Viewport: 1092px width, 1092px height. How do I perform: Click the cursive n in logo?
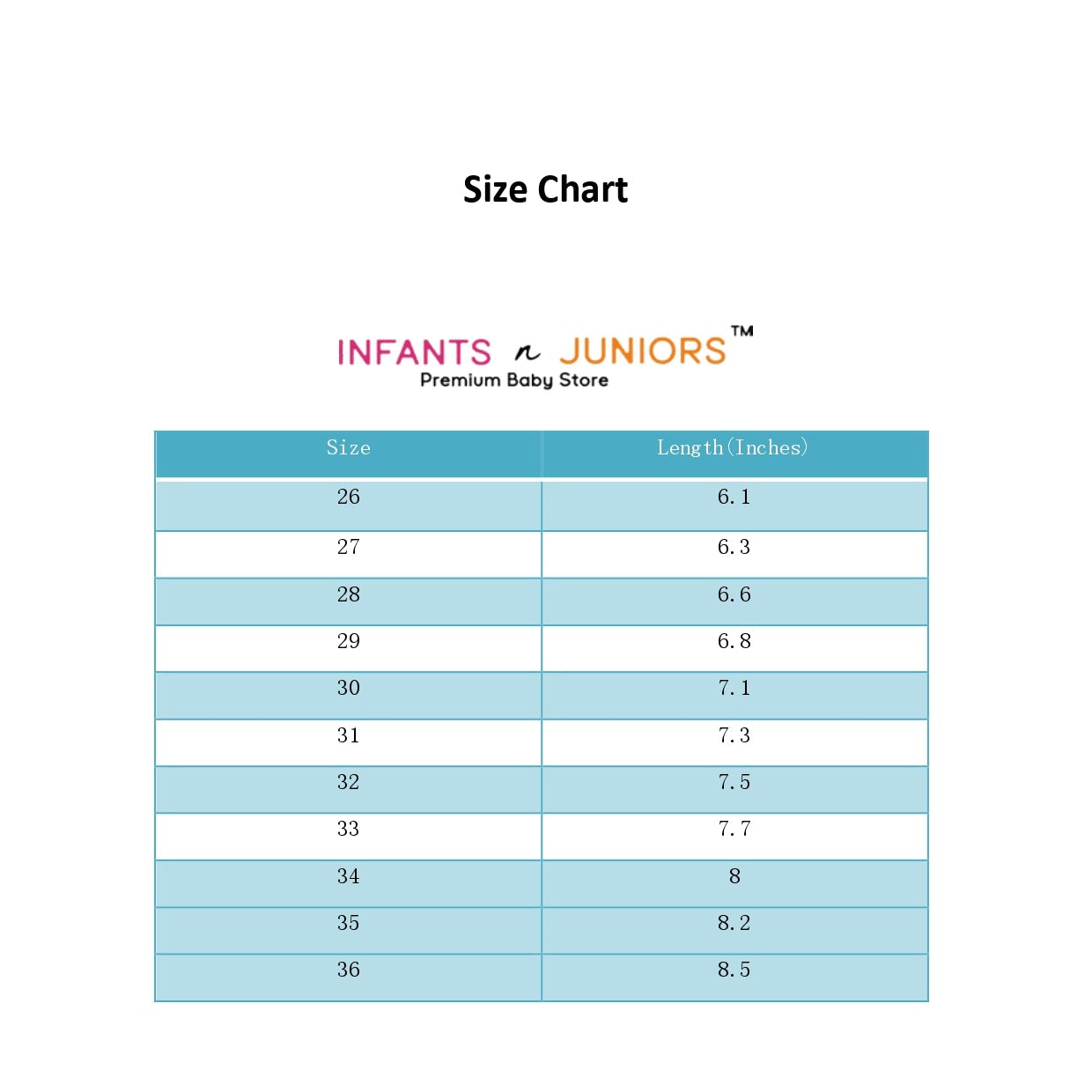pos(527,354)
